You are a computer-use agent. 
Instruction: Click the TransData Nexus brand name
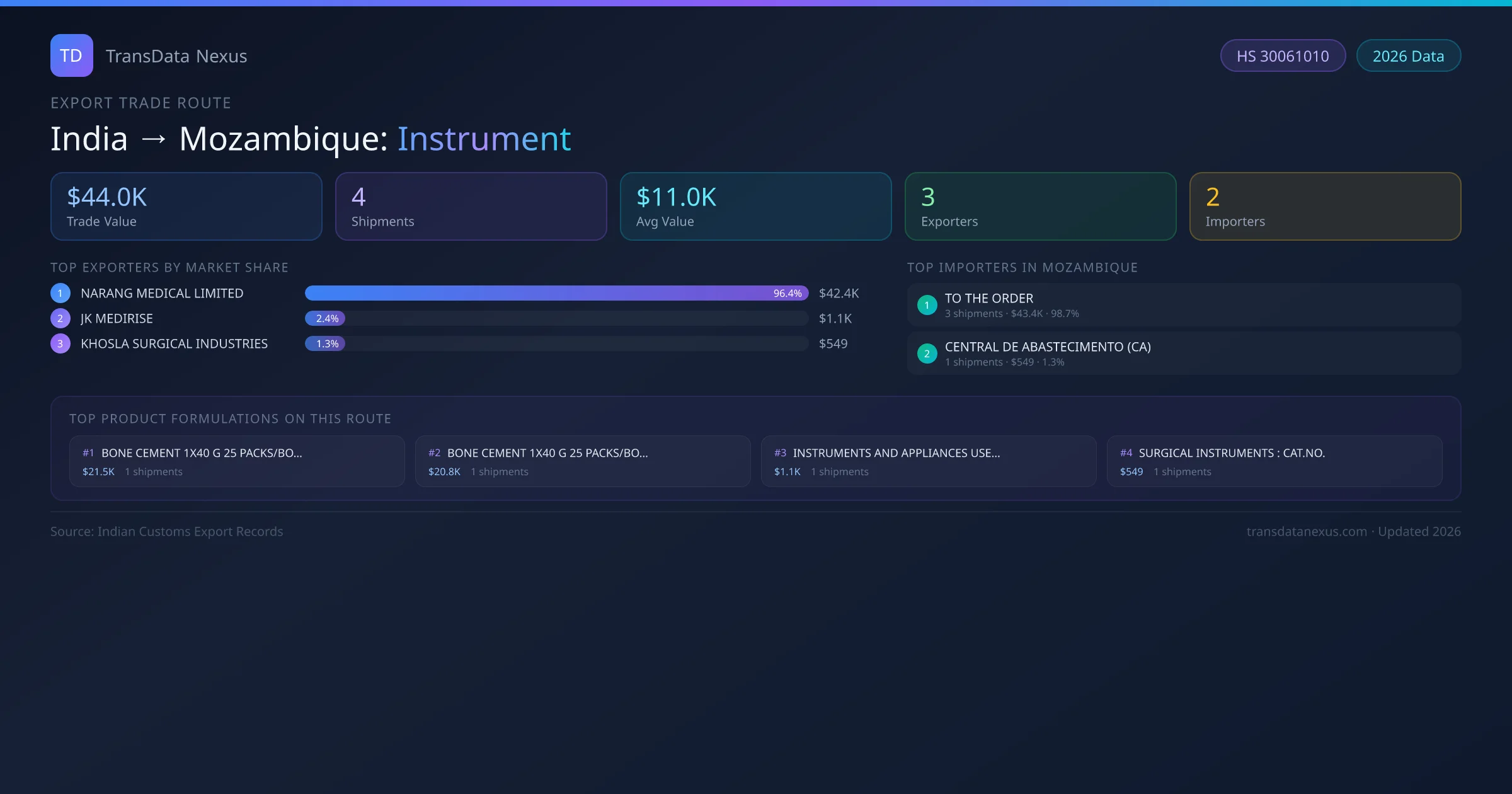(x=176, y=56)
